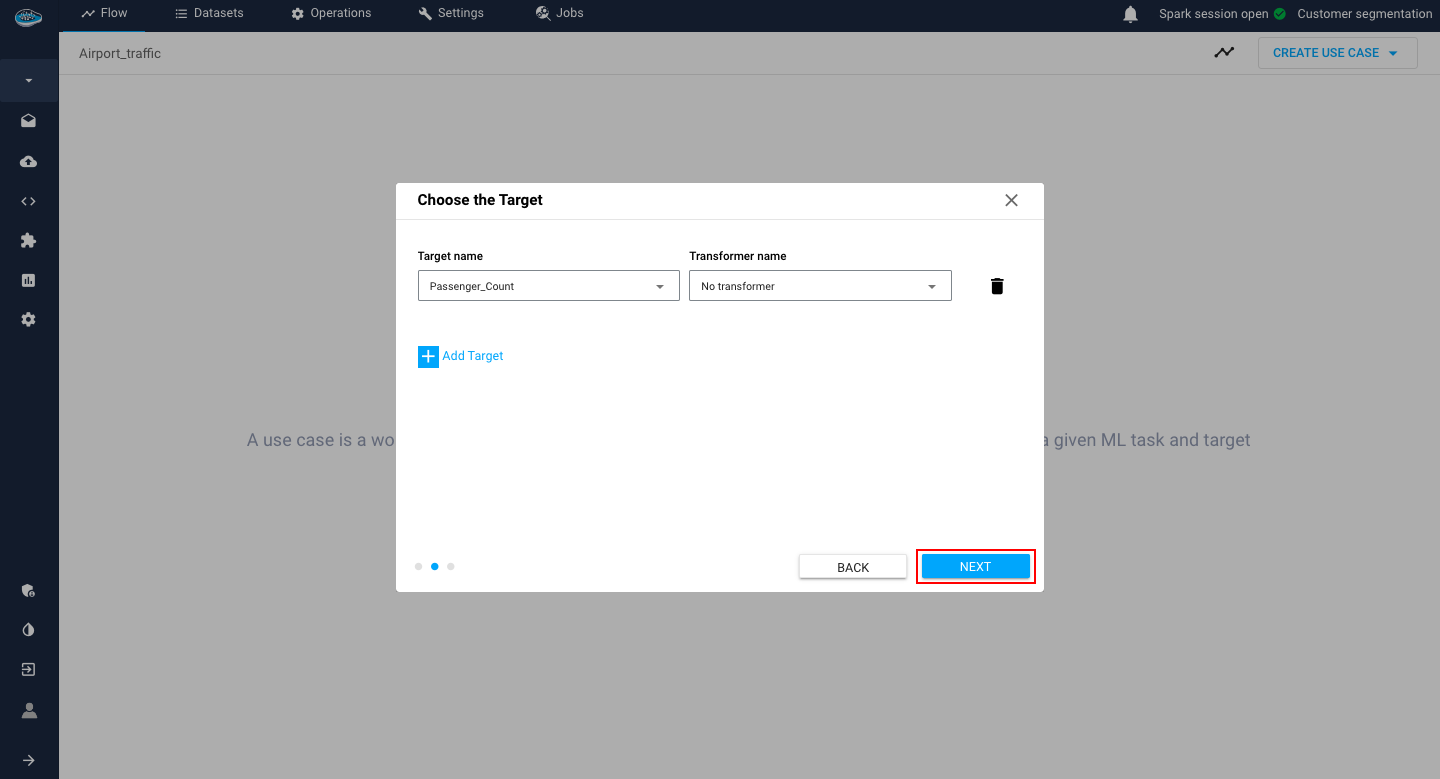1440x779 pixels.
Task: Open the Target name dropdown
Action: 548,286
